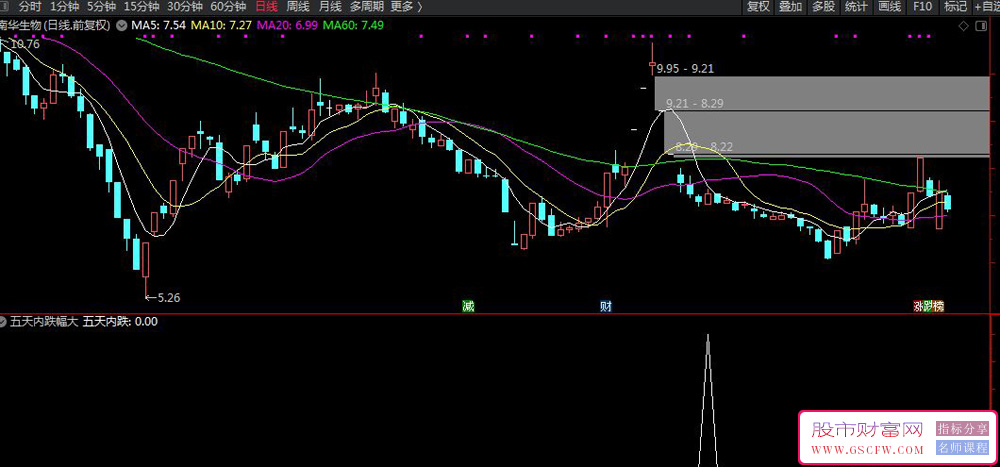Open the 画线 drawing tools
The height and width of the screenshot is (467, 1000).
[889, 7]
